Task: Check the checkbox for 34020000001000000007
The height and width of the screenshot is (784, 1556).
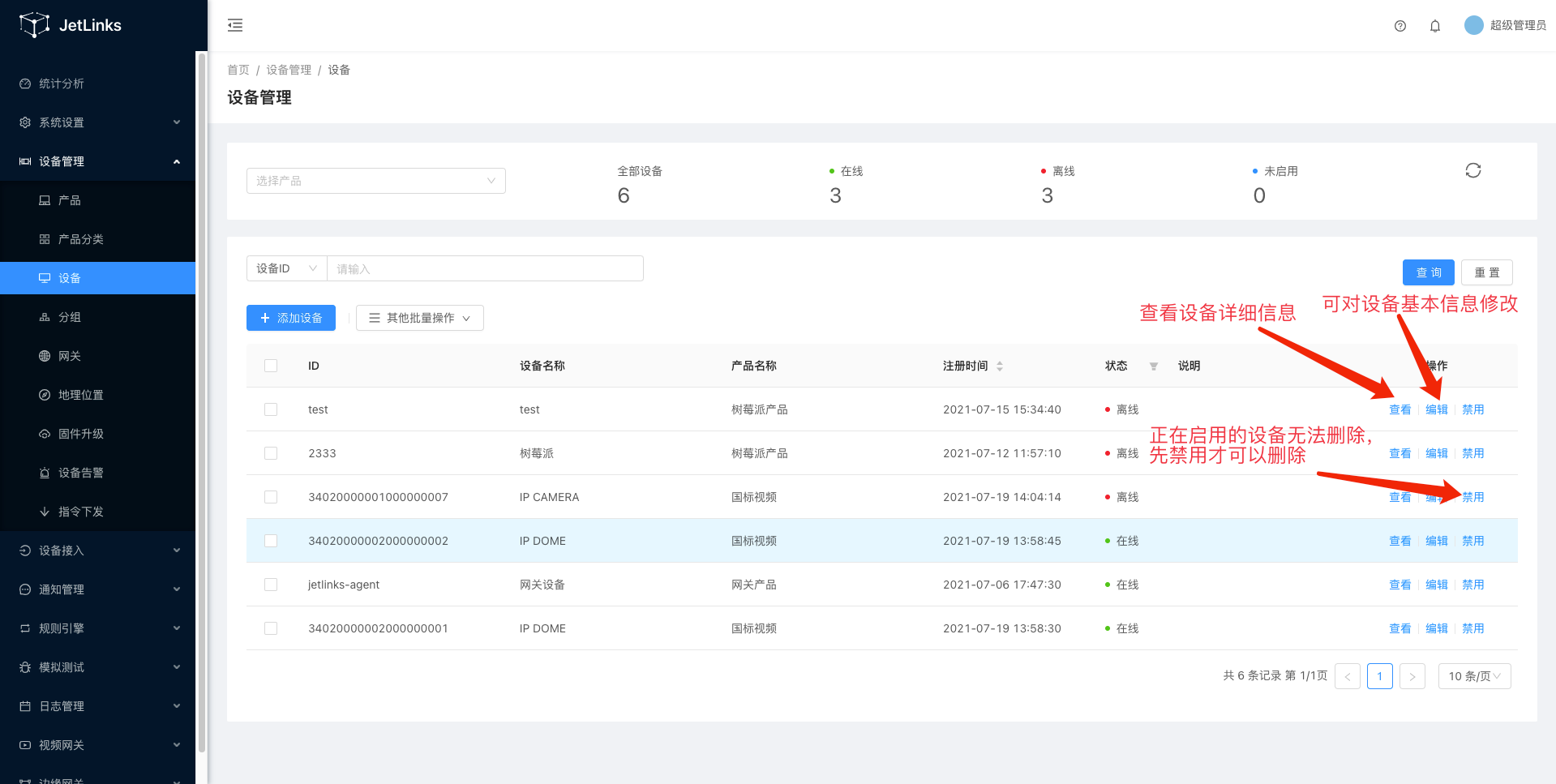Action: coord(271,497)
